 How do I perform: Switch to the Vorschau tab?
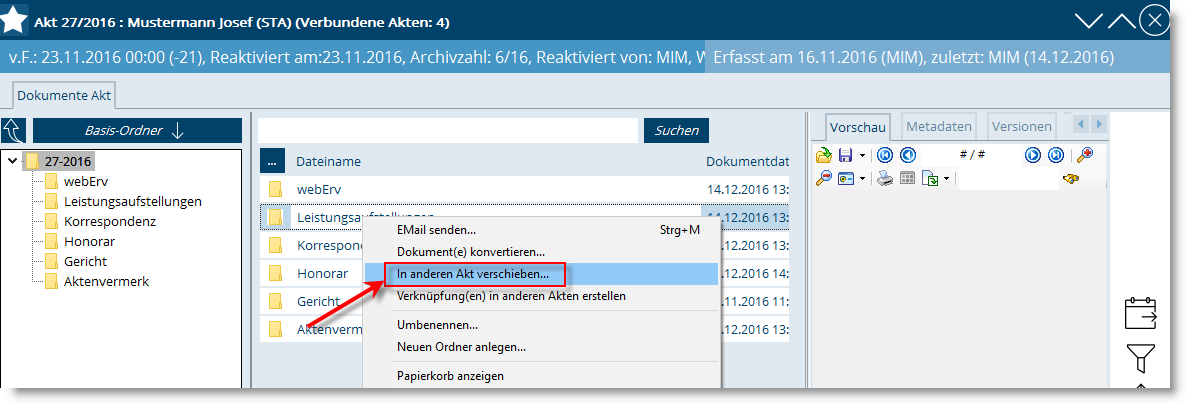pyautogui.click(x=857, y=127)
